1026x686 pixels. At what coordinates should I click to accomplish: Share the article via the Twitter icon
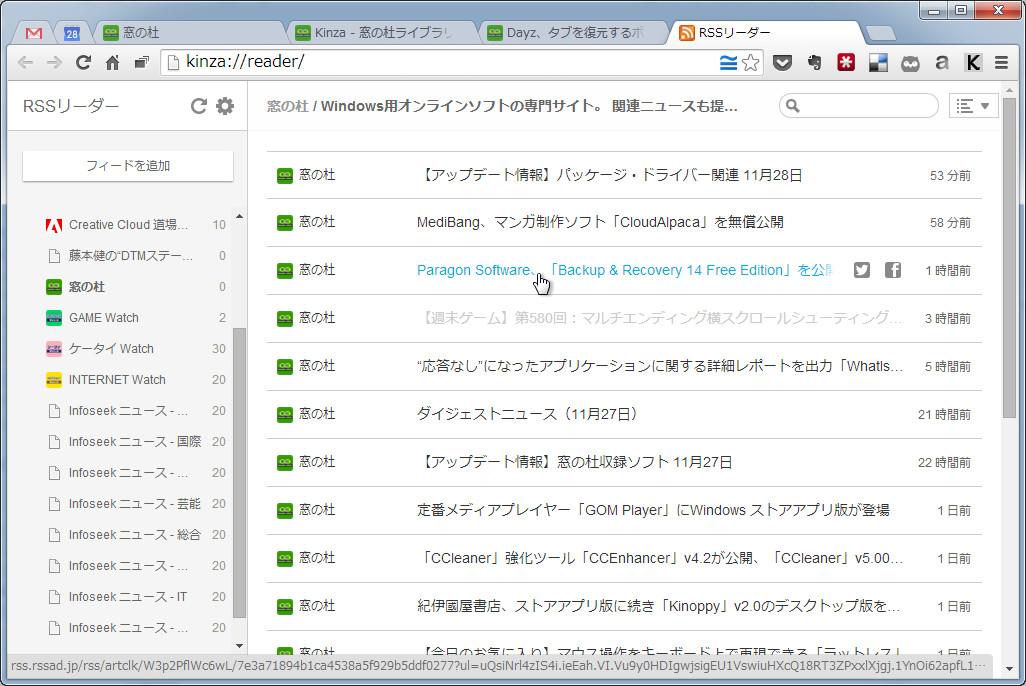861,270
